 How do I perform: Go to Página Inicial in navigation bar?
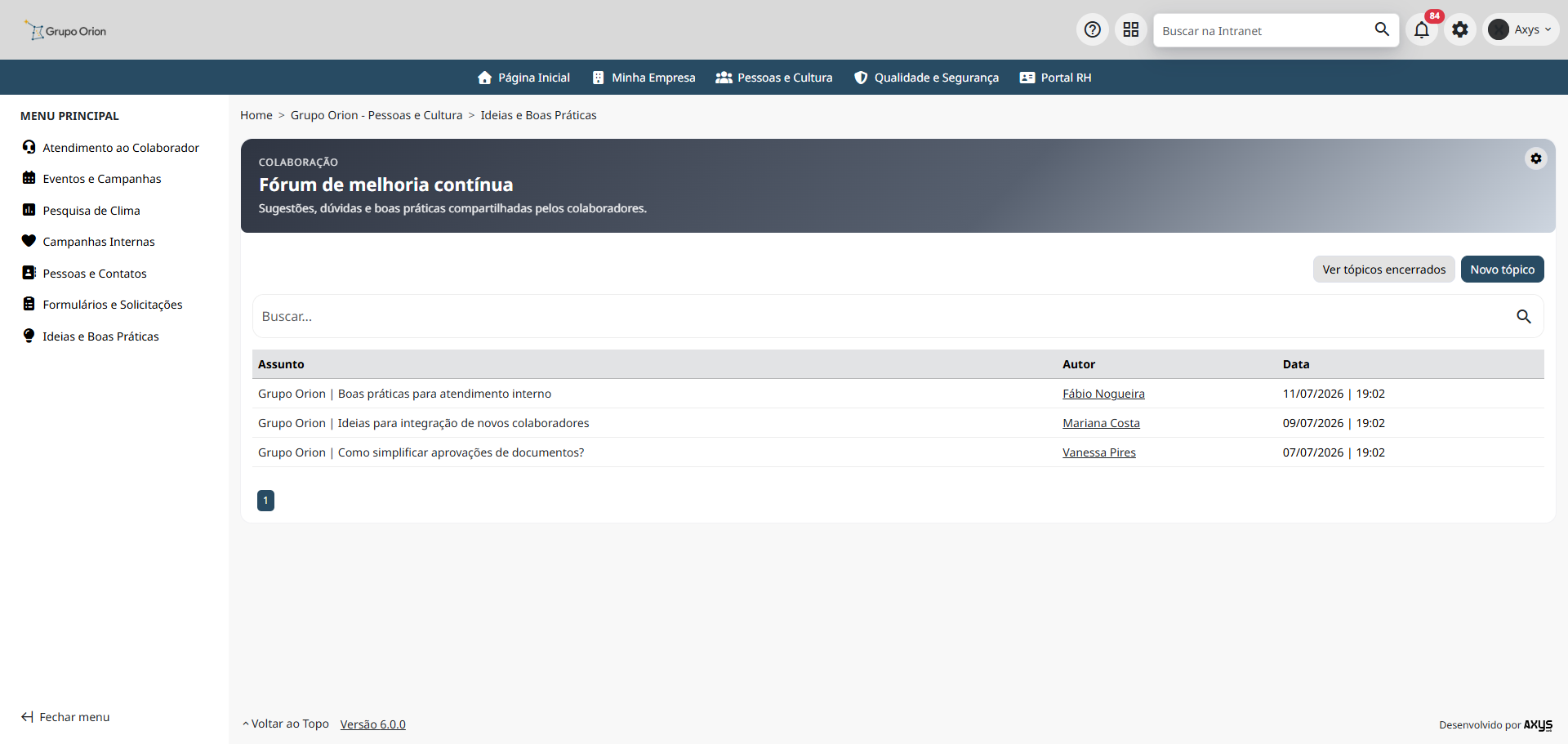(523, 78)
